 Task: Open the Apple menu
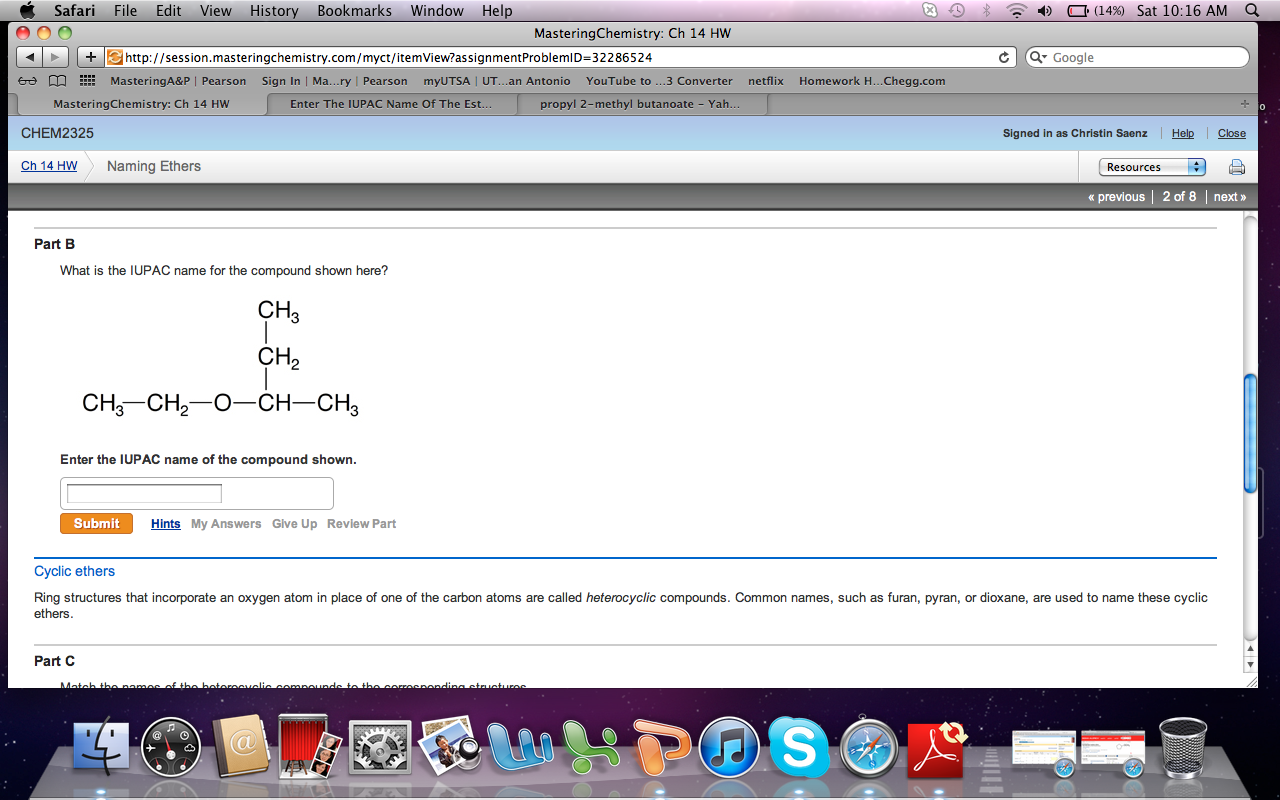click(27, 11)
